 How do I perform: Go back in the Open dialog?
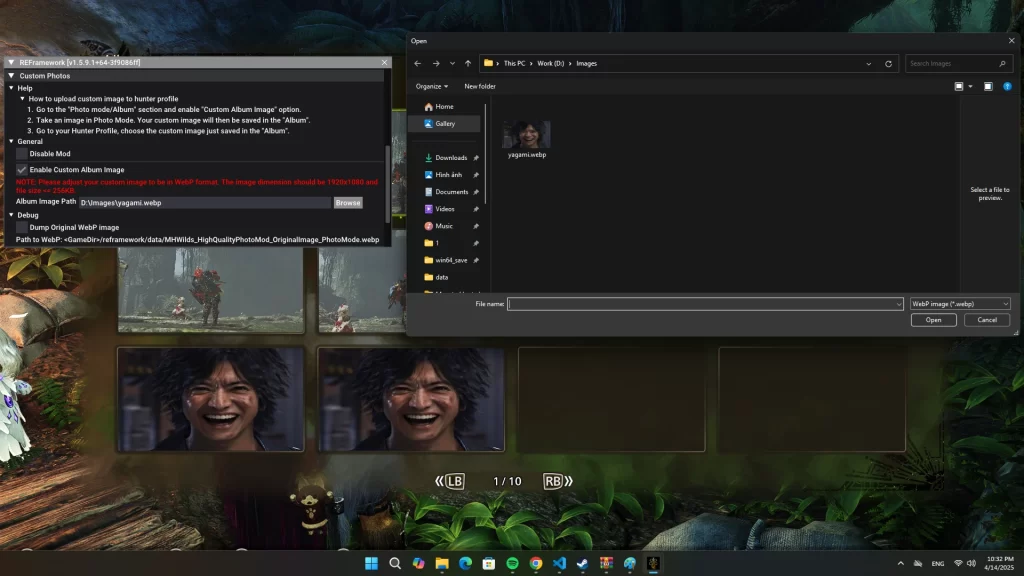coord(418,63)
